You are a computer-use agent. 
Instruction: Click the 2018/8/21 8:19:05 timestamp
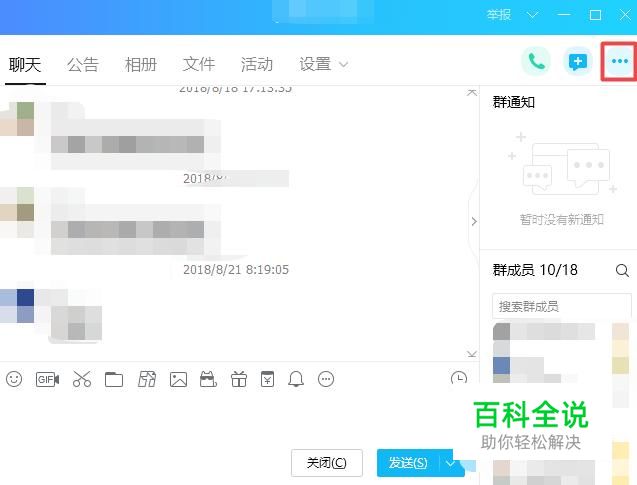236,270
